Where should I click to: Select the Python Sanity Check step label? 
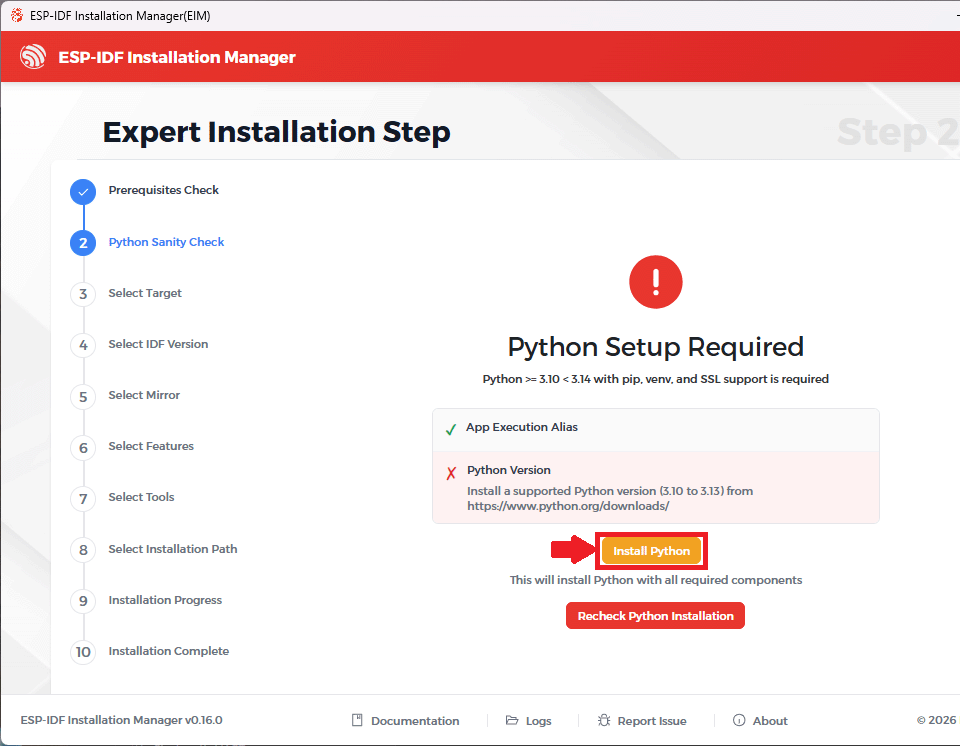pos(166,242)
